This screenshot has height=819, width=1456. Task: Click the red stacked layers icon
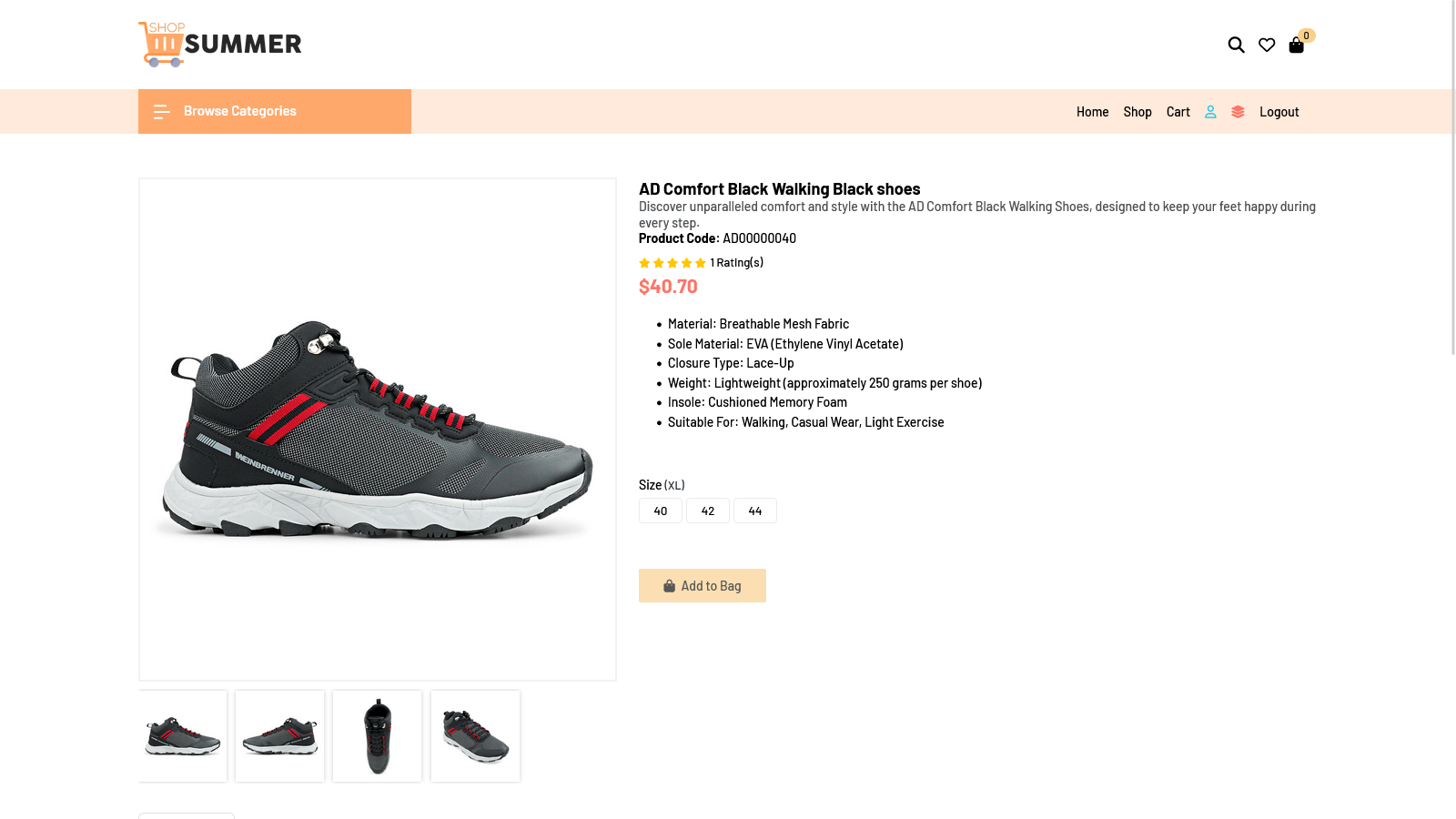tap(1238, 112)
